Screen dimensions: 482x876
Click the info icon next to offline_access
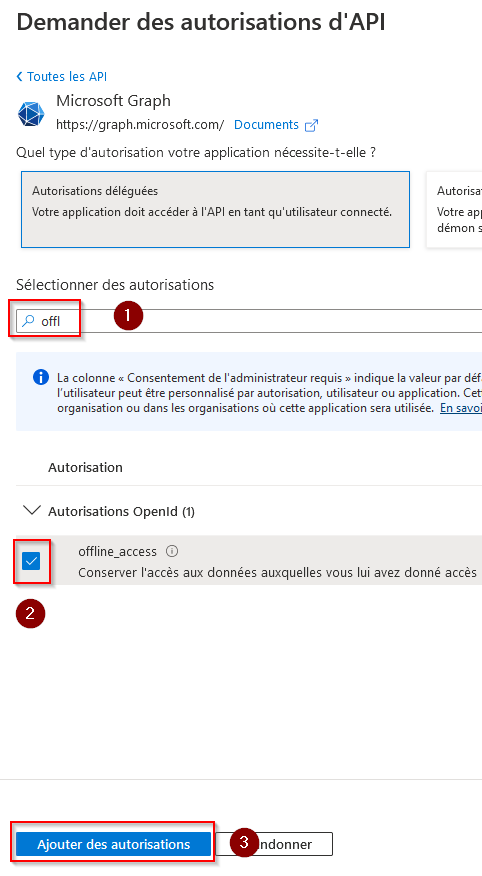point(172,551)
